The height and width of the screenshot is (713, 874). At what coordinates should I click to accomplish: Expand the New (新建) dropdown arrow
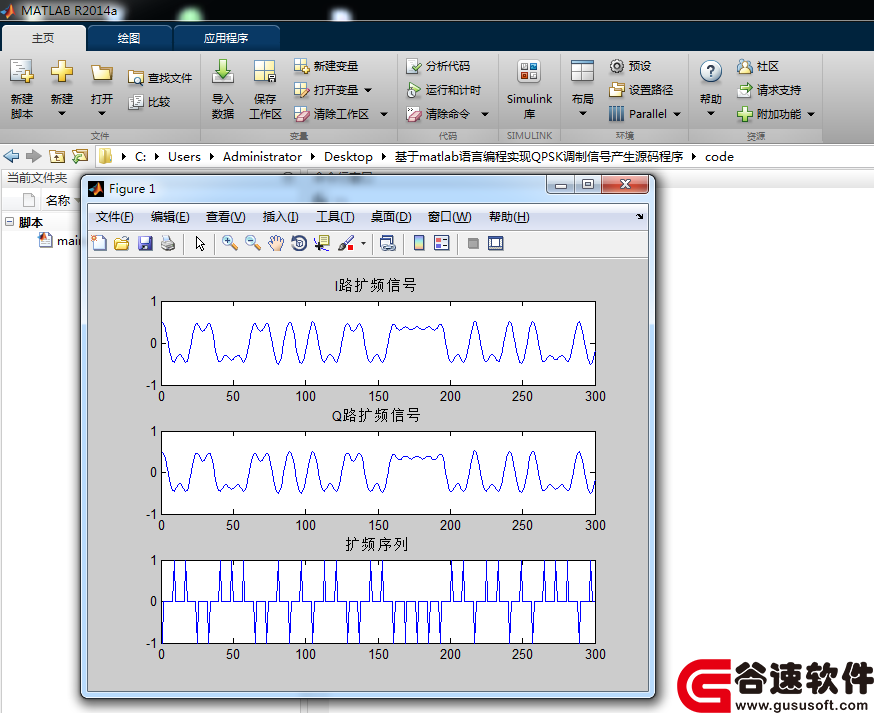click(62, 114)
